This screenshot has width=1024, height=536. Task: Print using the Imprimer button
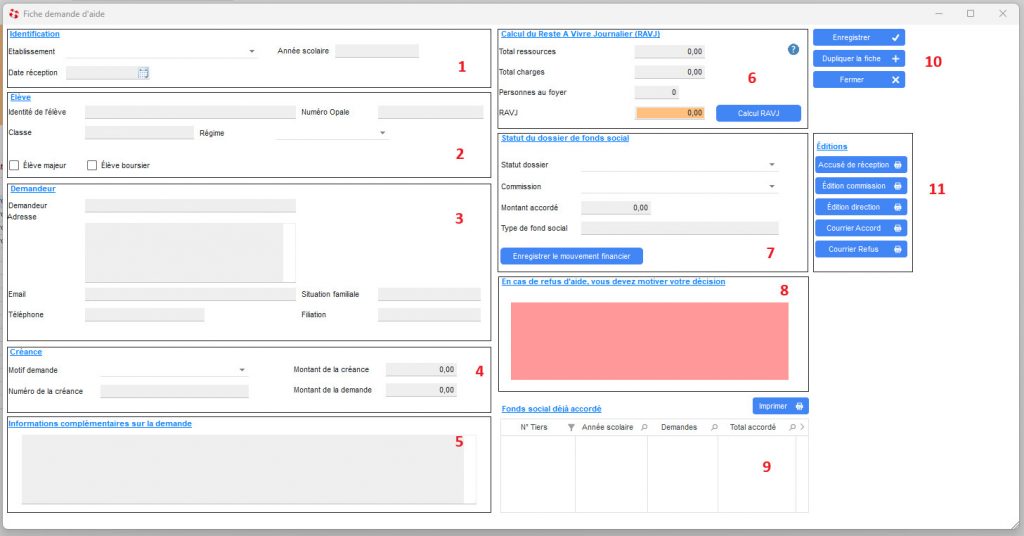(x=780, y=406)
